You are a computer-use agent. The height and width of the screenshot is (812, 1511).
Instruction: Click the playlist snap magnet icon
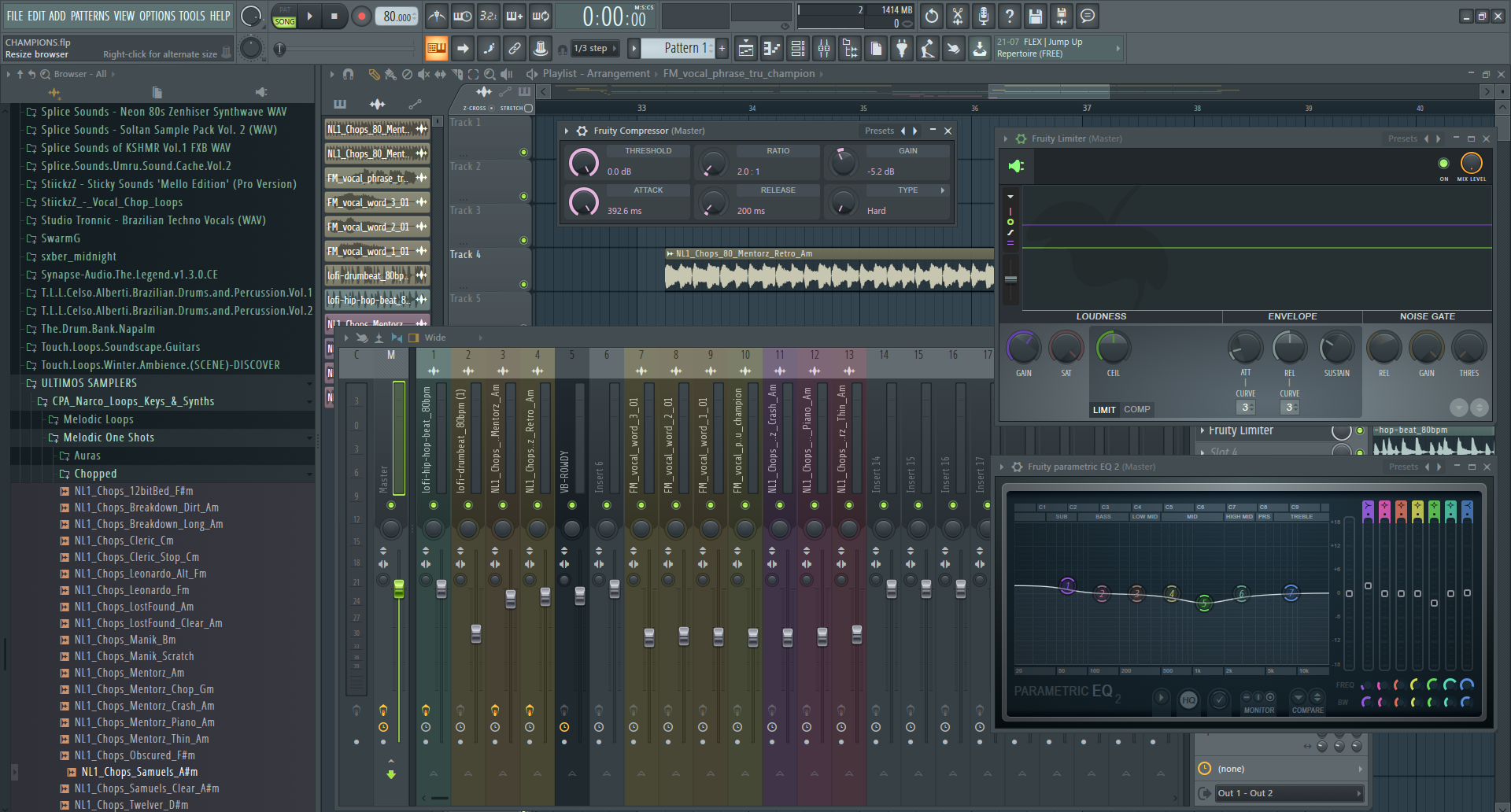pyautogui.click(x=348, y=74)
